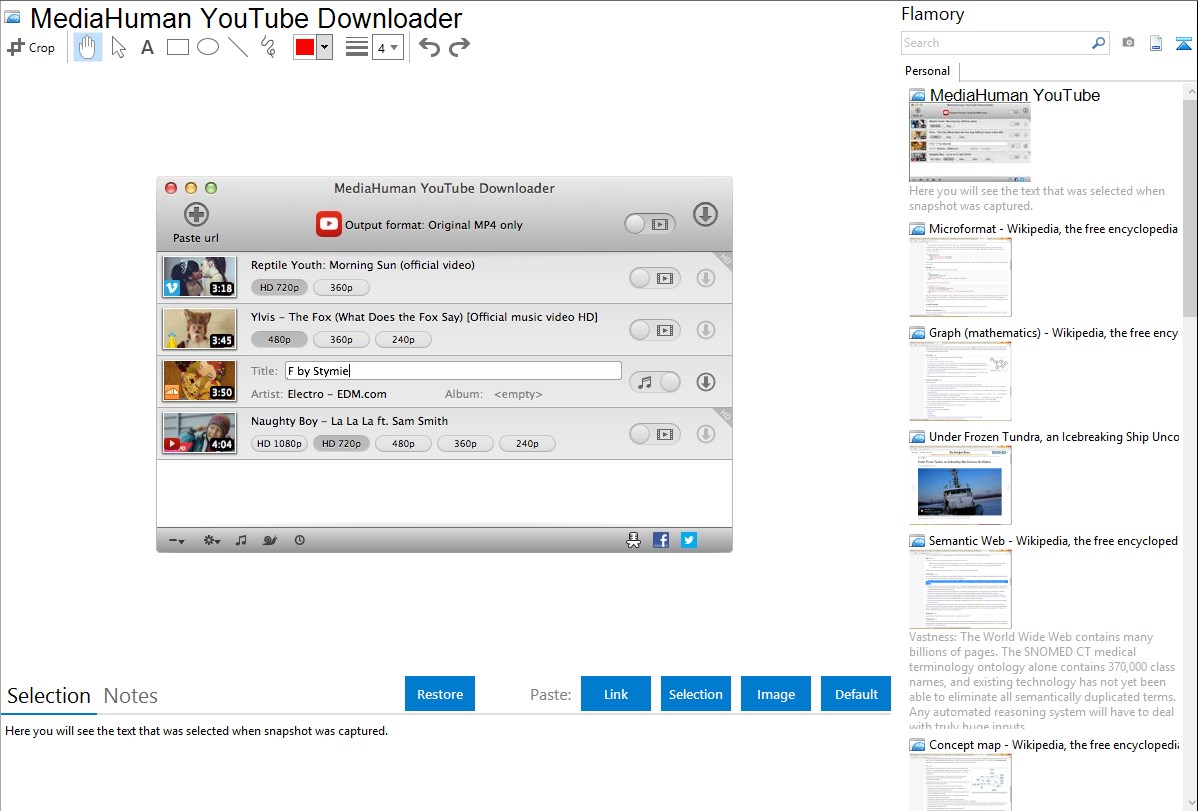This screenshot has height=811, width=1198.
Task: Toggle the global video mode switch
Action: (649, 224)
